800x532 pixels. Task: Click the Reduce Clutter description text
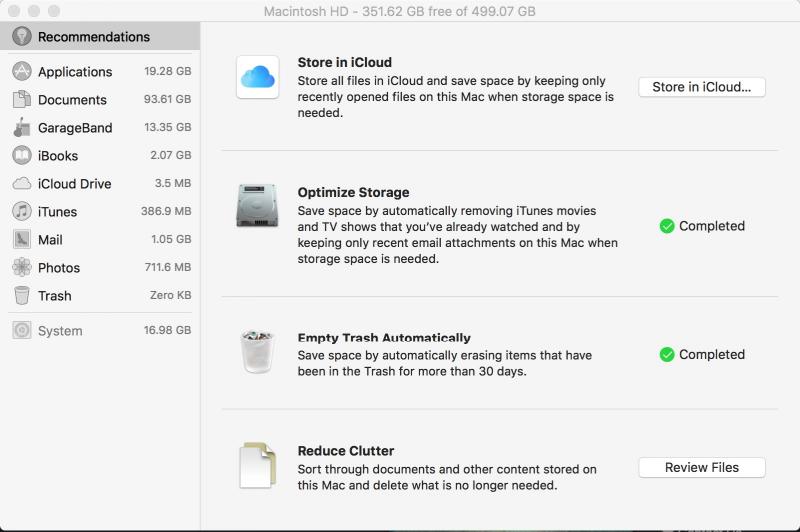pos(447,477)
